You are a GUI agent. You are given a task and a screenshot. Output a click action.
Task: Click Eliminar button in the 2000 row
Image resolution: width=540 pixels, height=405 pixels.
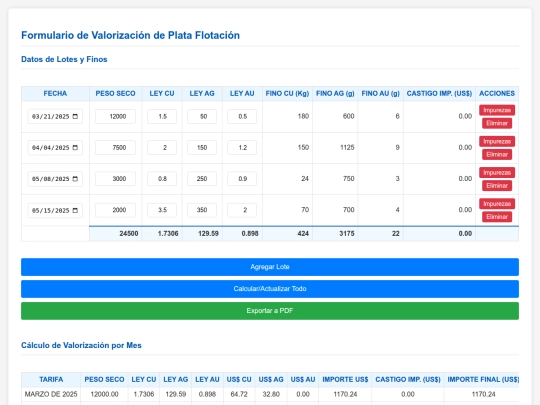click(x=497, y=217)
